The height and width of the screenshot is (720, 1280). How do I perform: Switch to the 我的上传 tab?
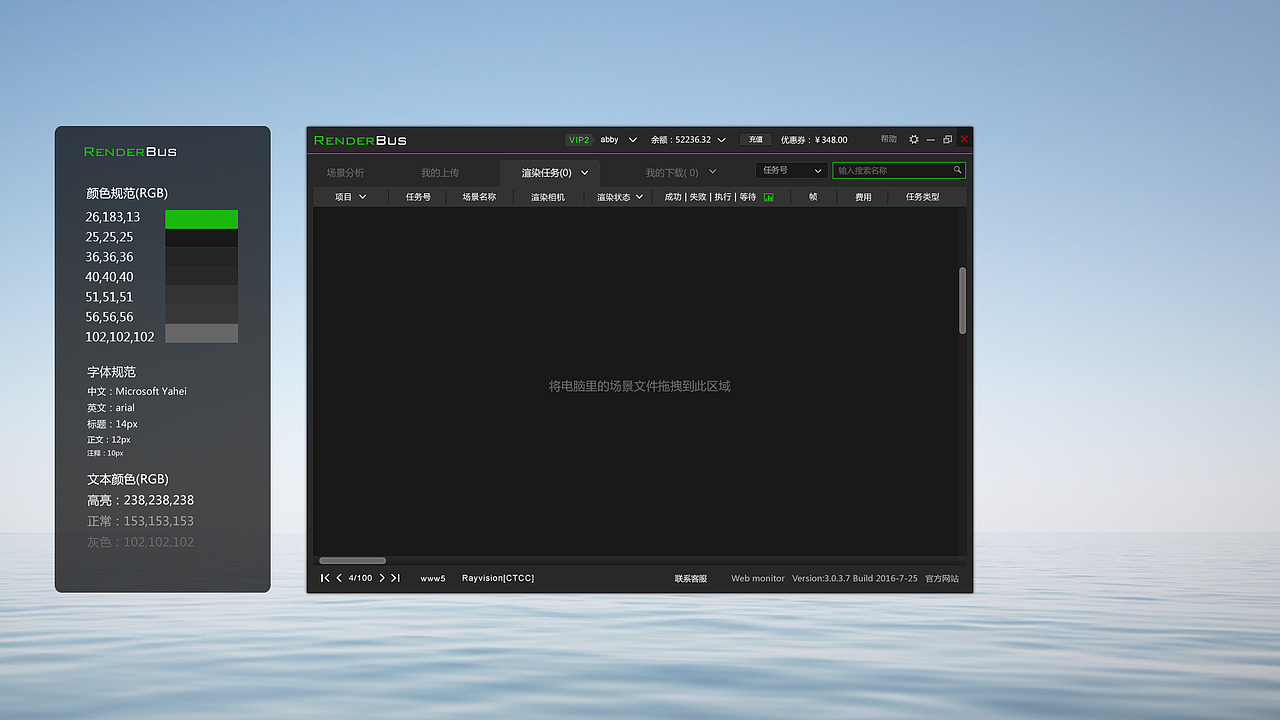pyautogui.click(x=441, y=172)
